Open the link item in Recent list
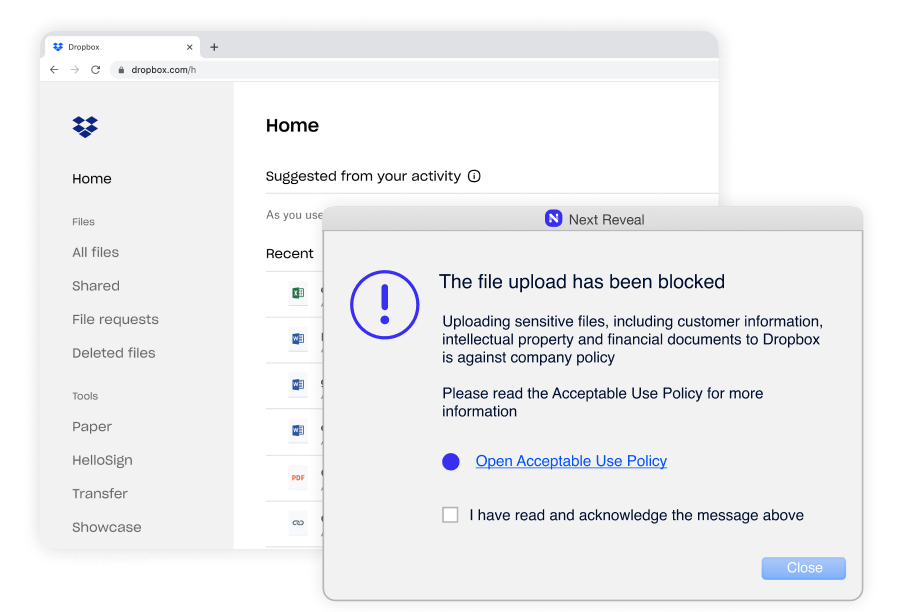Viewport: 920px width, 612px height. tap(298, 522)
